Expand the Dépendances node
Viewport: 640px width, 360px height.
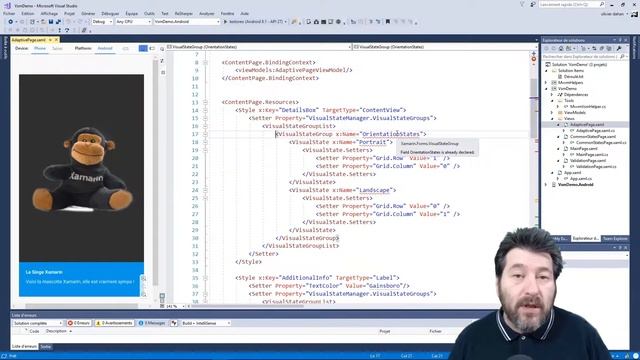tap(552, 95)
